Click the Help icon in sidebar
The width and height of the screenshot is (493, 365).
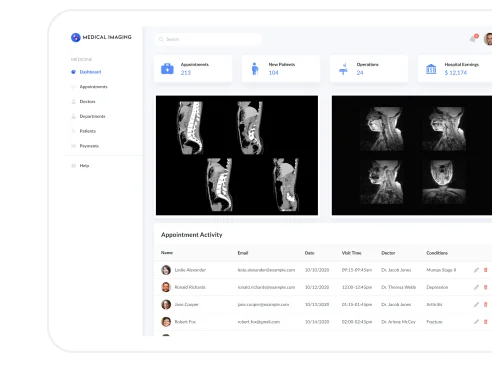[74, 166]
